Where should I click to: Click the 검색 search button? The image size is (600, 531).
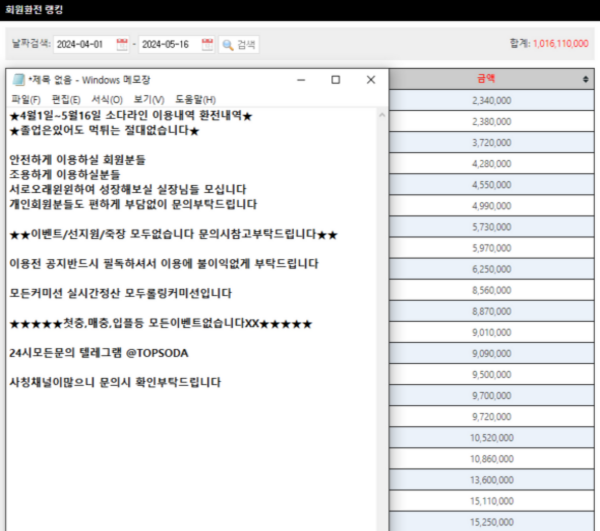240,44
